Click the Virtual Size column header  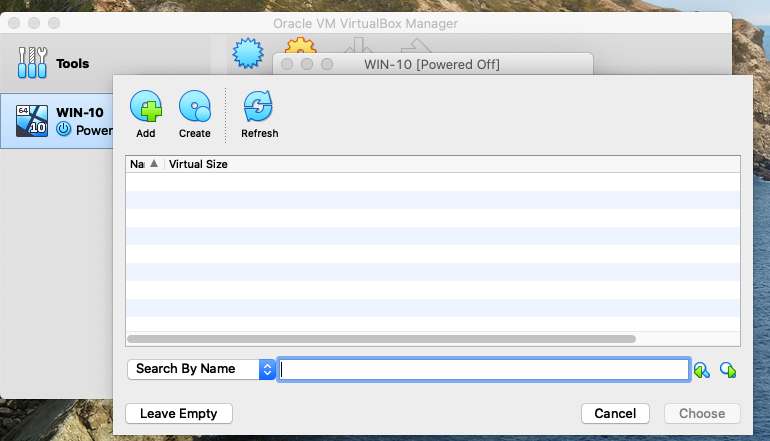pos(198,164)
